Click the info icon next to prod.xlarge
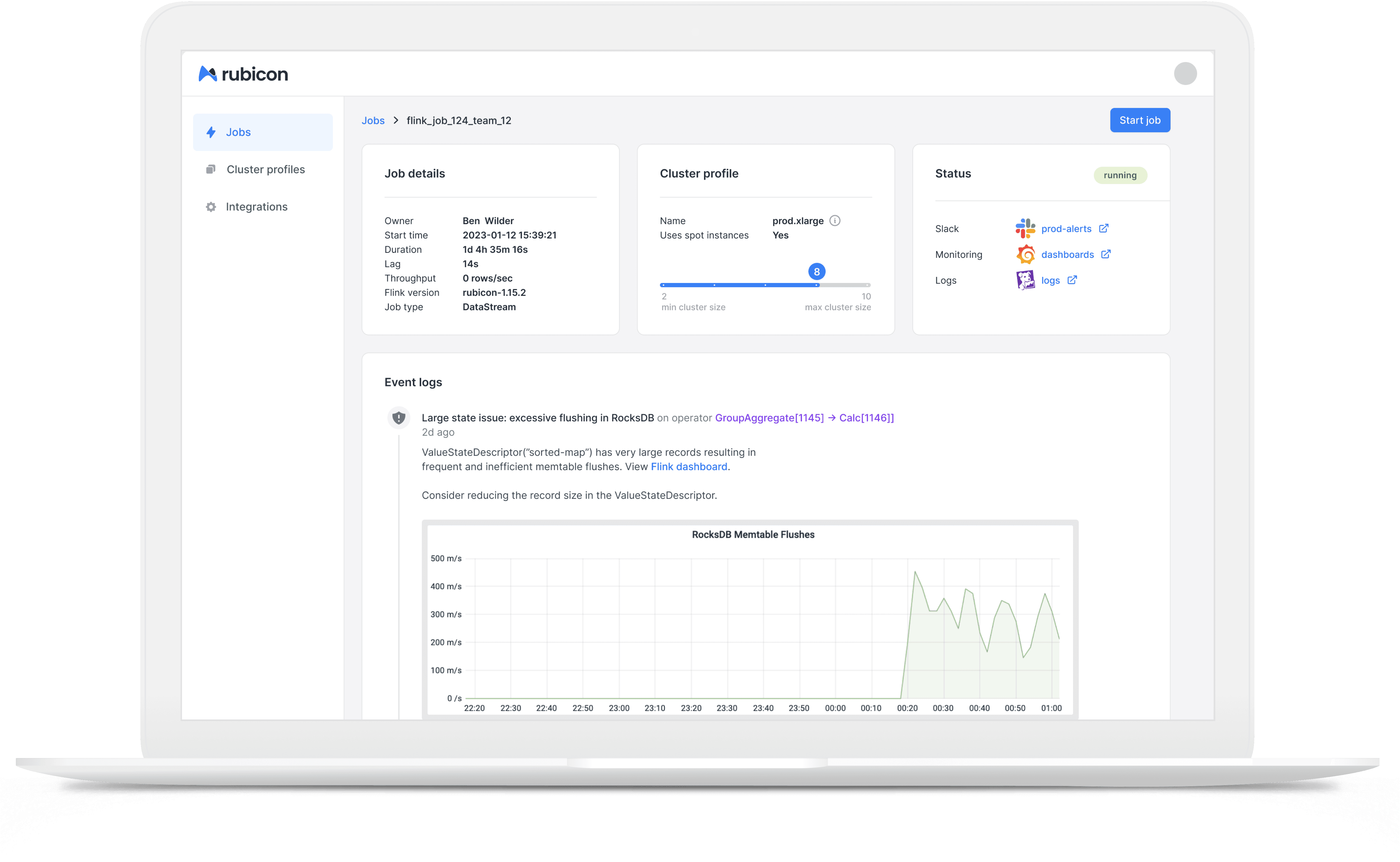This screenshot has height=862, width=1400. pos(835,221)
